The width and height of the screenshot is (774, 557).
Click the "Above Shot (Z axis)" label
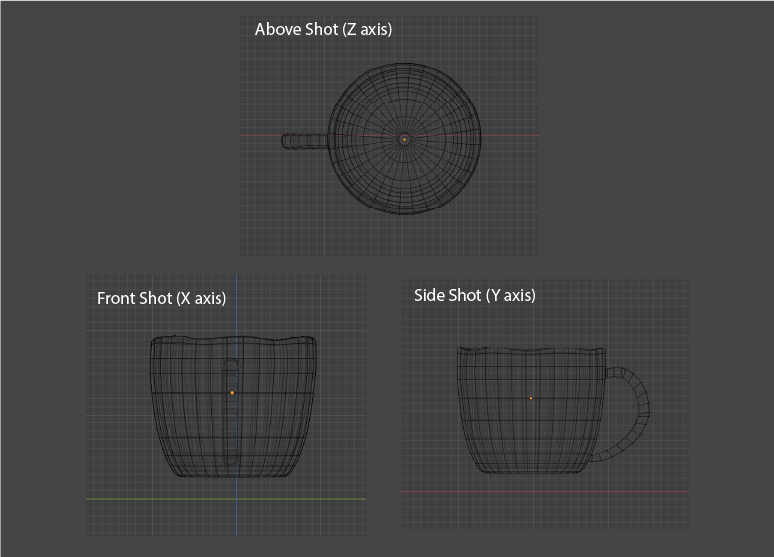click(323, 29)
